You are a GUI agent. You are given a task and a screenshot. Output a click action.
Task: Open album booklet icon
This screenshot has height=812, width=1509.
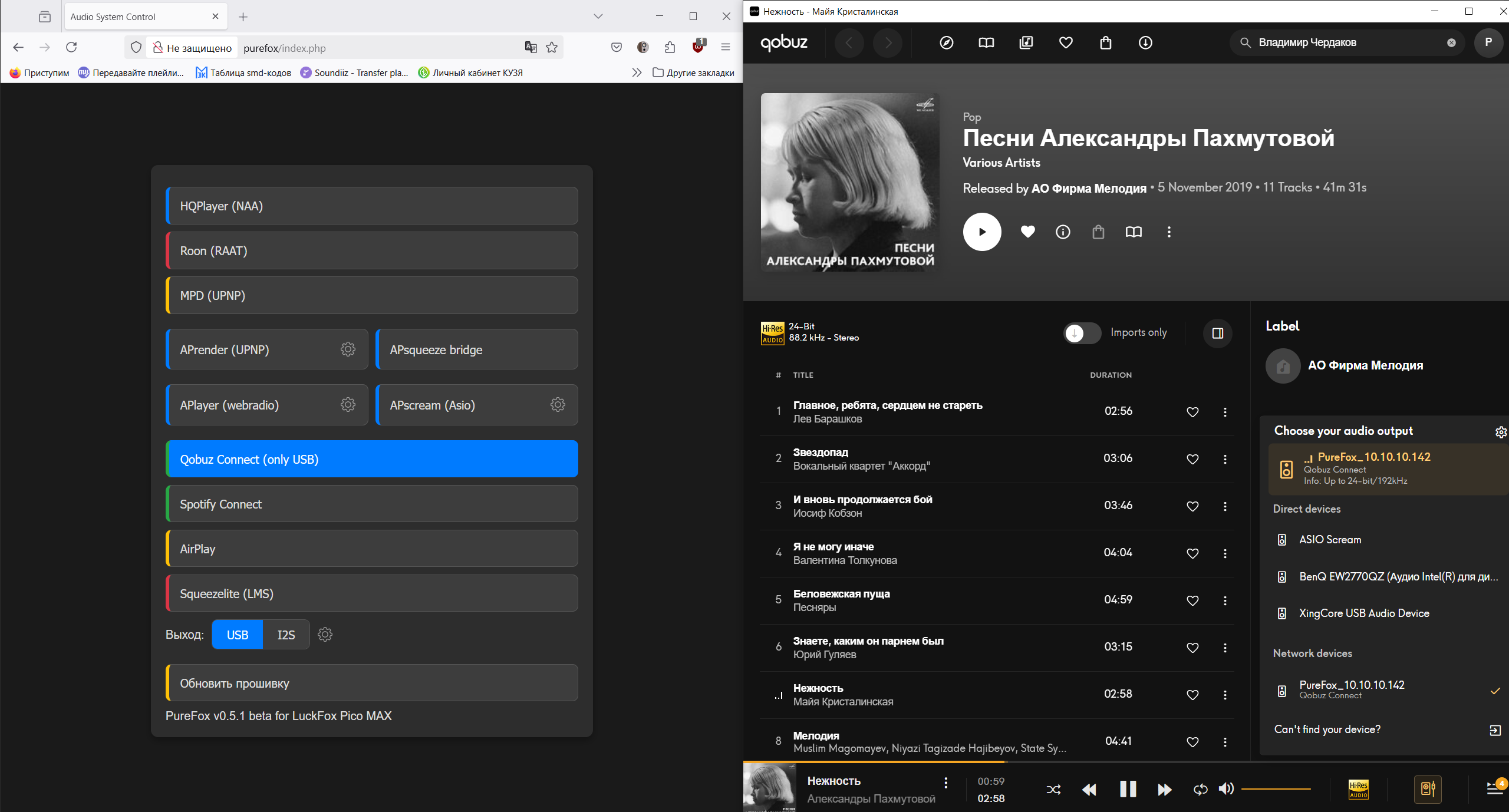point(1134,232)
